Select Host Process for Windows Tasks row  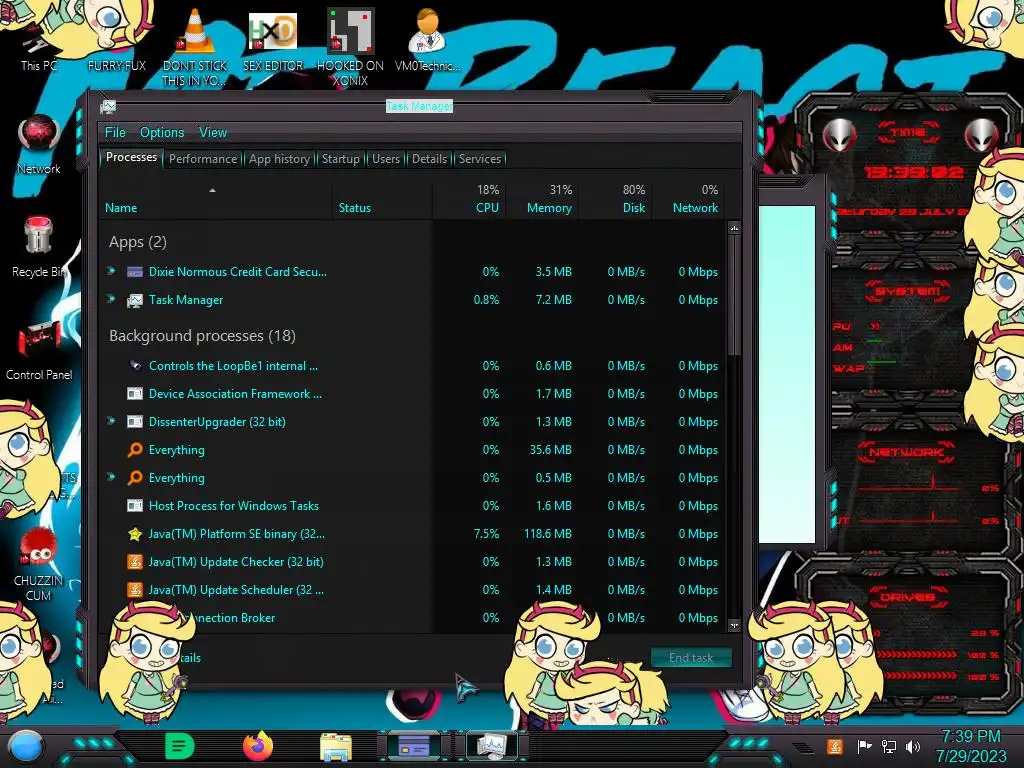(x=414, y=506)
